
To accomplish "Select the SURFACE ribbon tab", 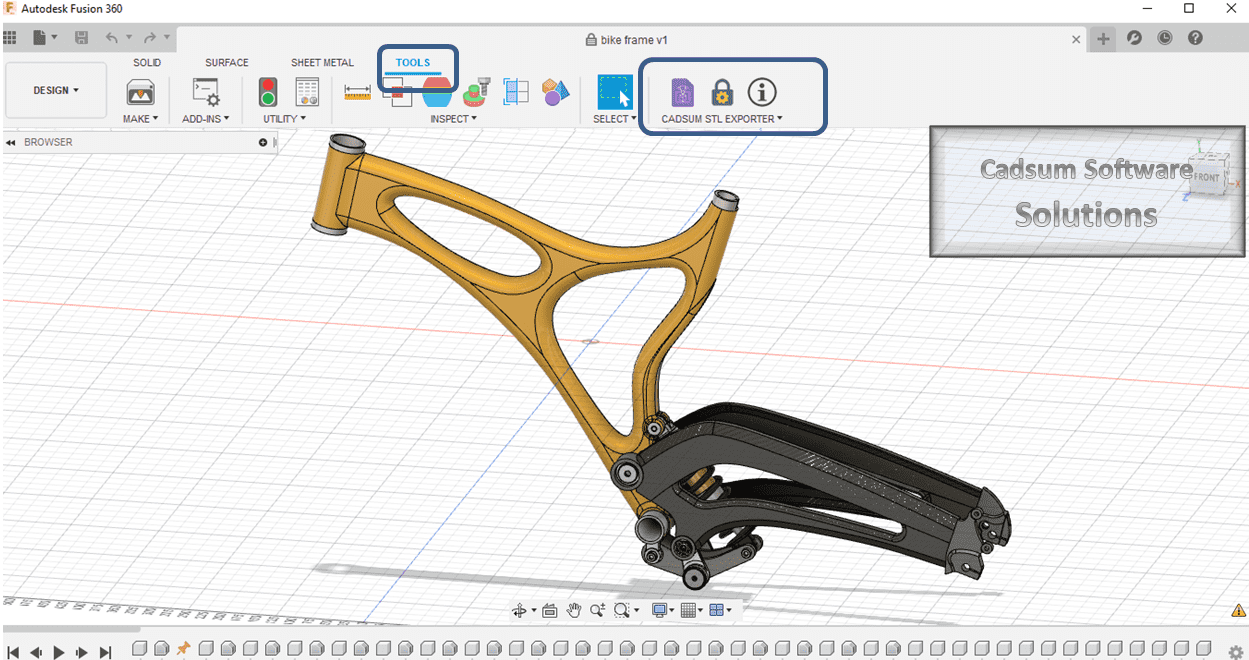I will point(226,62).
